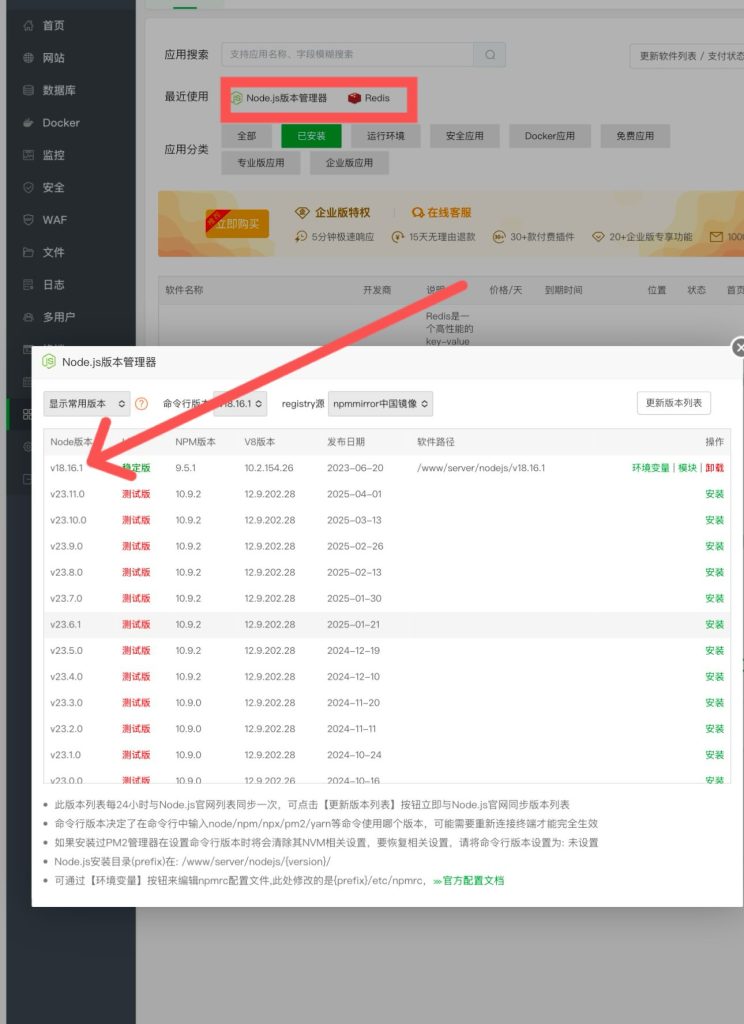Screen dimensions: 744x1024
Task: Click 安装 for version v23.4.0
Action: (x=715, y=677)
